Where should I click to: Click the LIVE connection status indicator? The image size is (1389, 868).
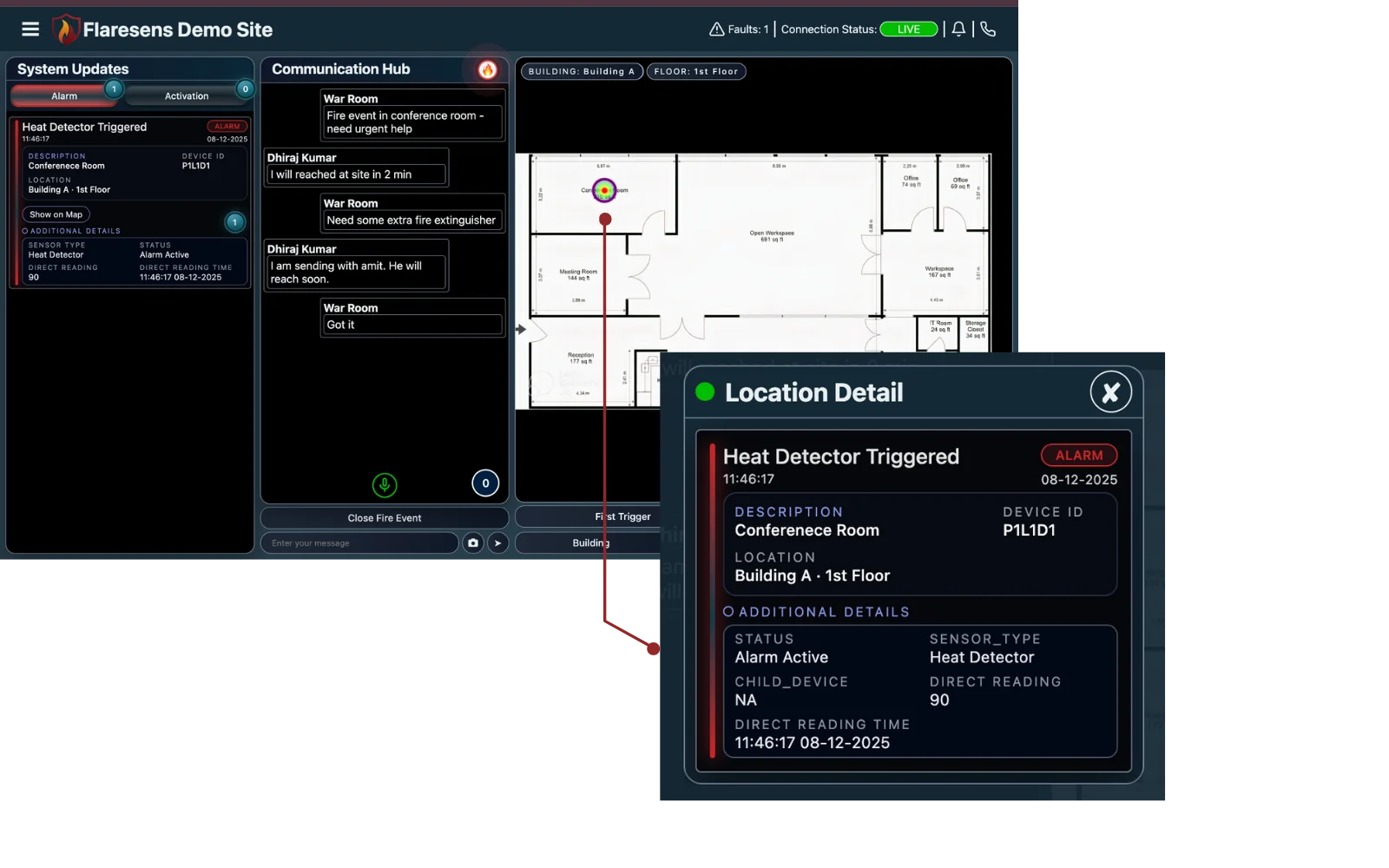(908, 29)
